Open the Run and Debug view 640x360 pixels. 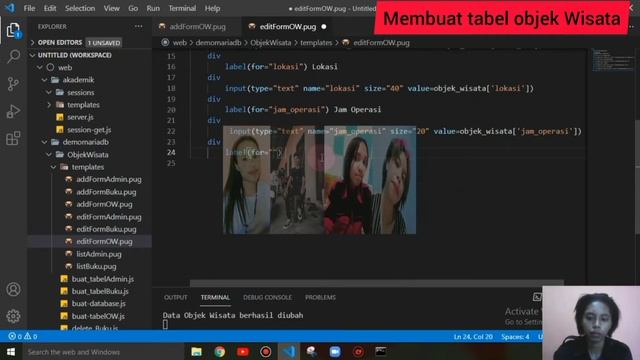tap(13, 111)
